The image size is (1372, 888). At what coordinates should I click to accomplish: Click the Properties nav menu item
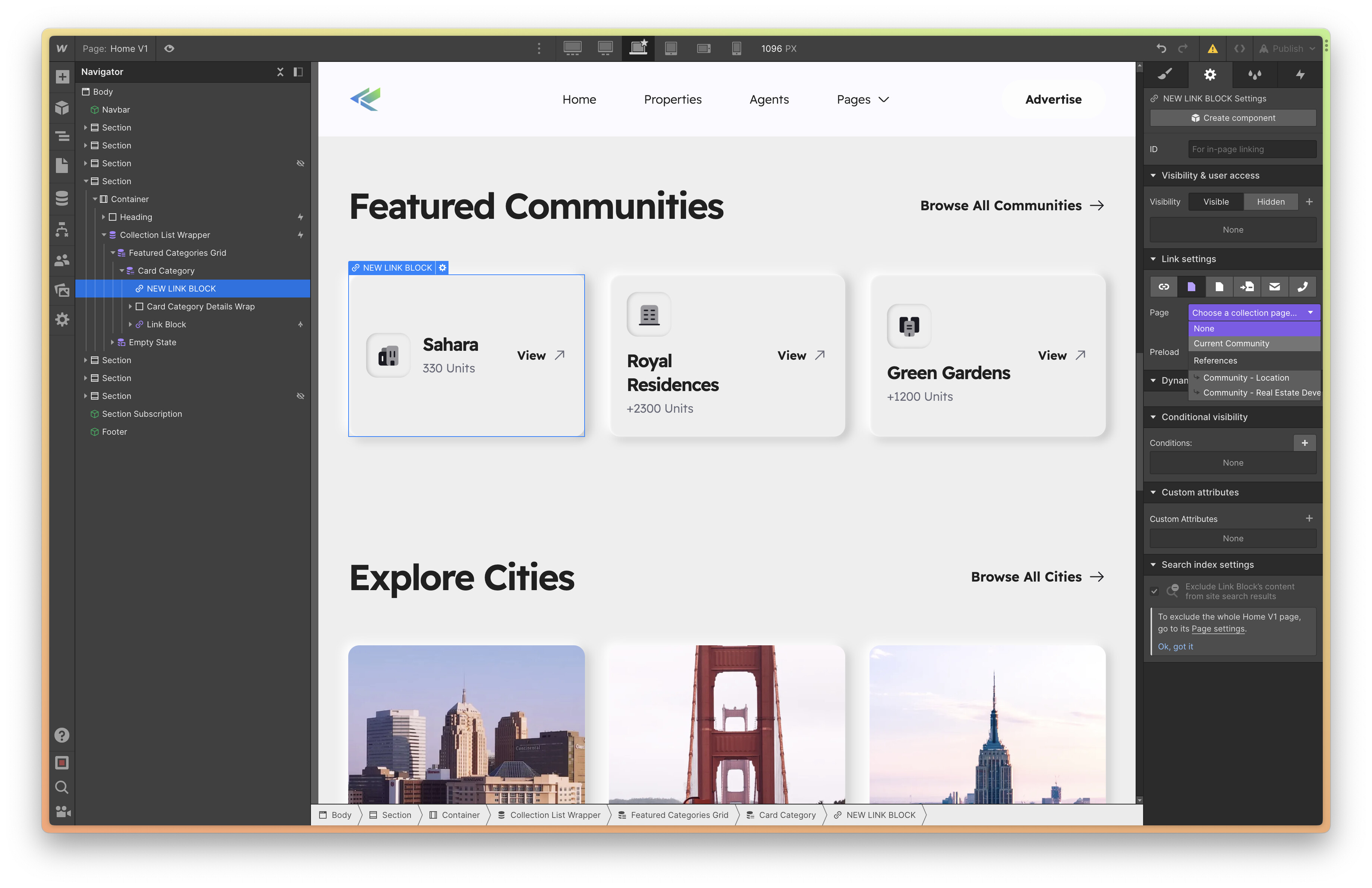point(672,99)
